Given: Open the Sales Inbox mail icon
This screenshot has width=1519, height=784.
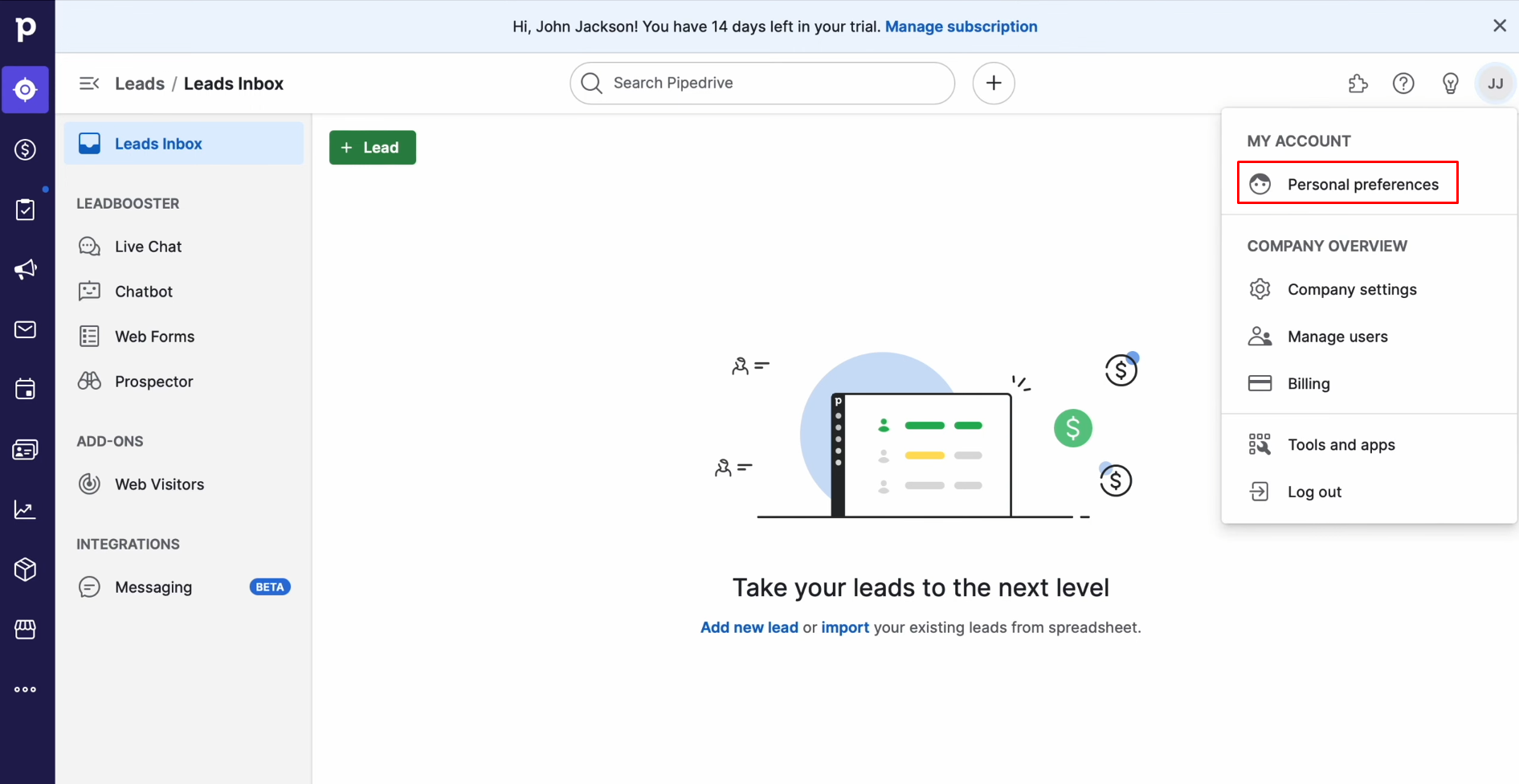Looking at the screenshot, I should pos(25,329).
